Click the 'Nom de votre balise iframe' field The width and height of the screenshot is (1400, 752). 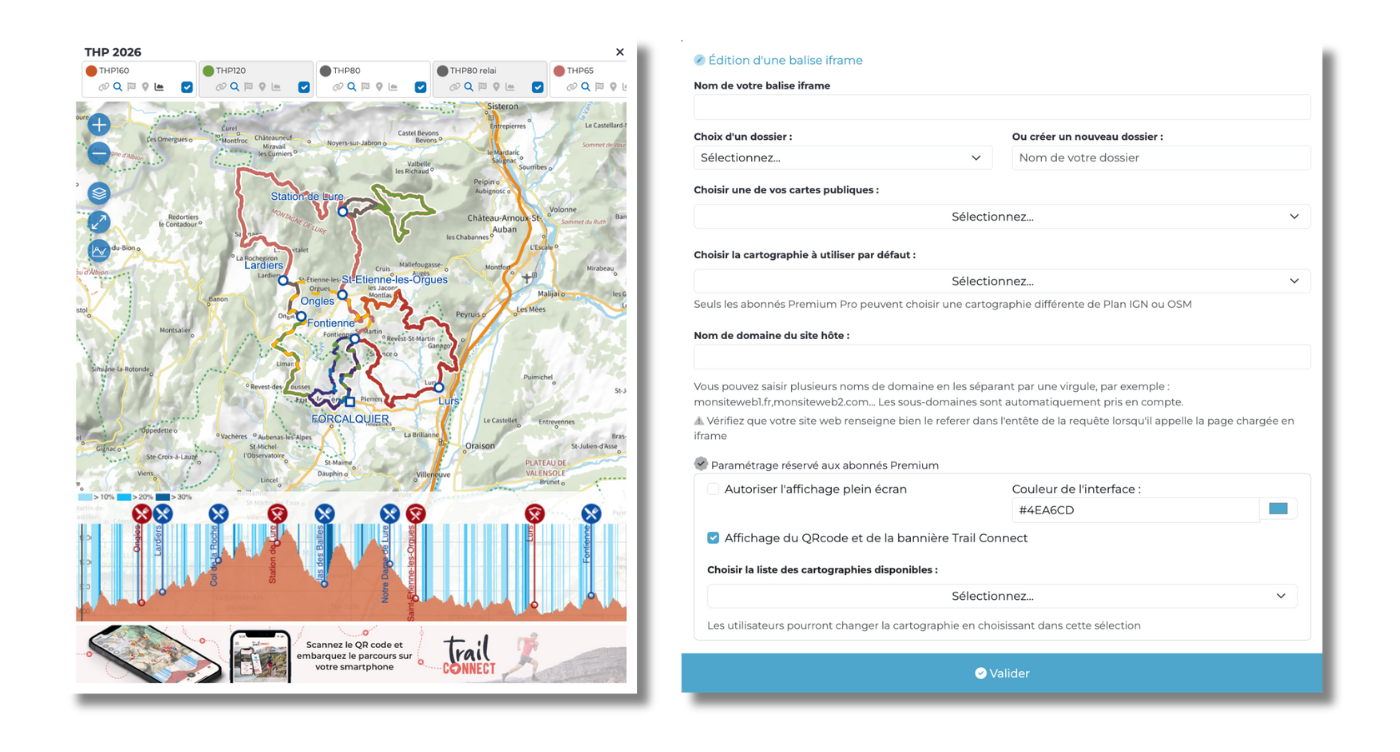(x=1001, y=107)
